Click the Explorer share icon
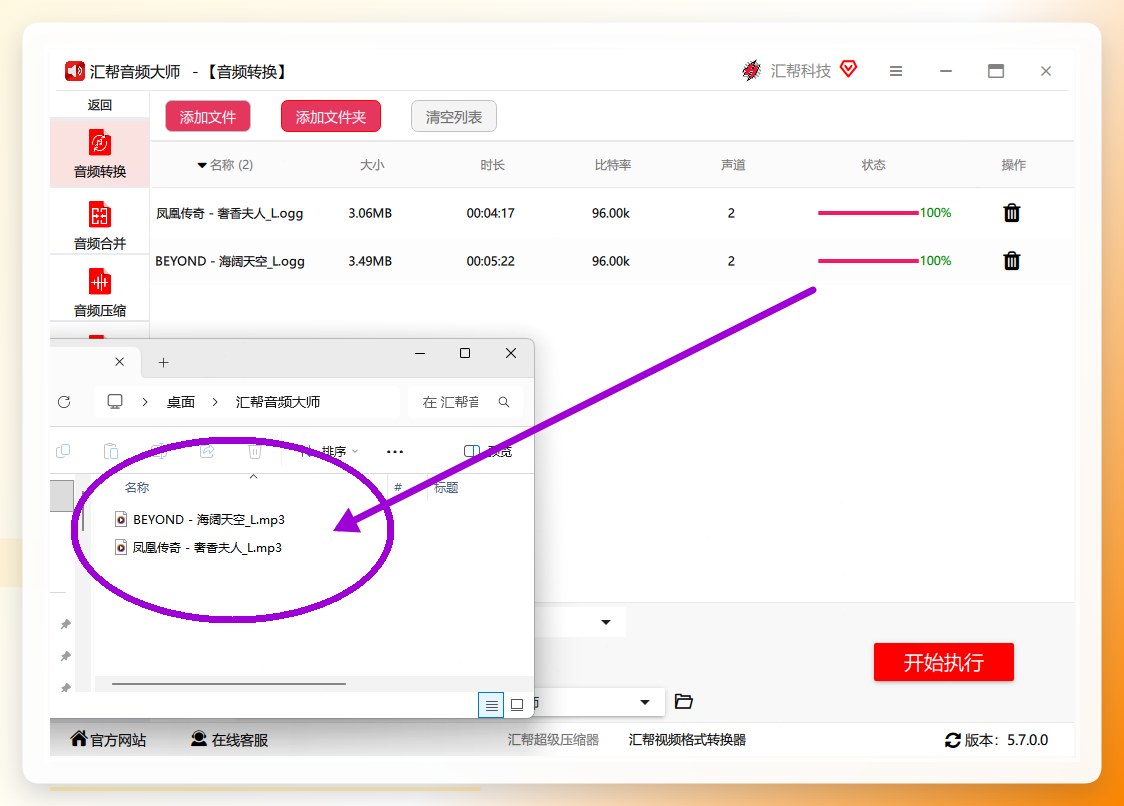 207,451
